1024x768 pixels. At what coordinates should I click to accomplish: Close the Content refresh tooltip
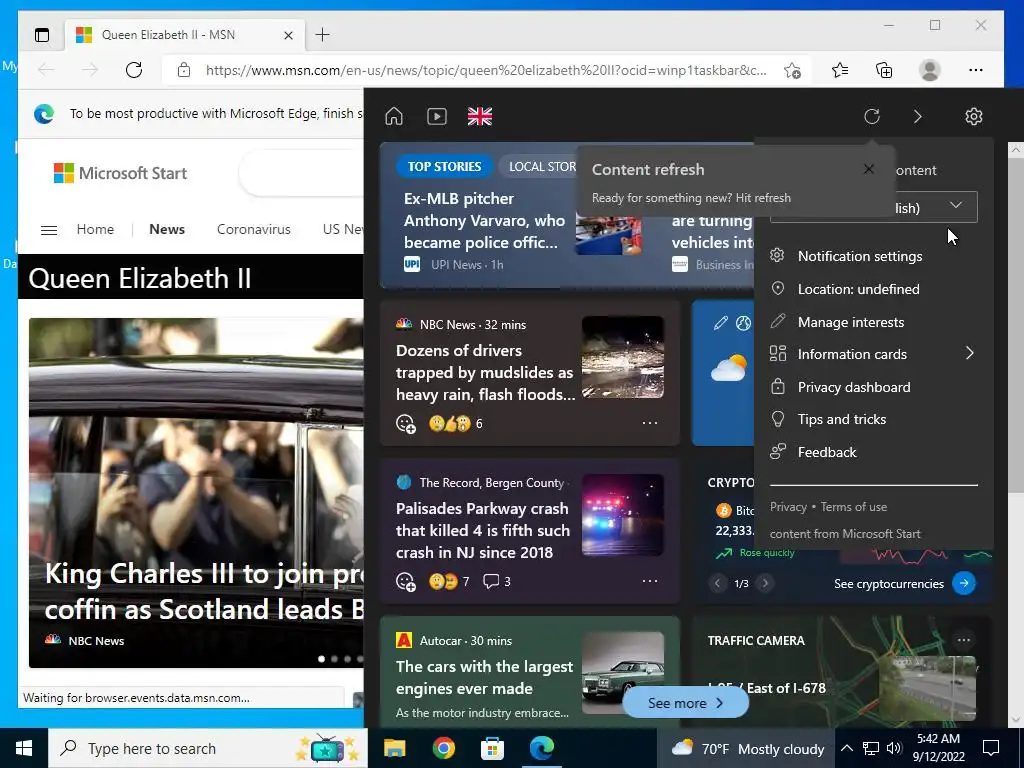(x=869, y=169)
